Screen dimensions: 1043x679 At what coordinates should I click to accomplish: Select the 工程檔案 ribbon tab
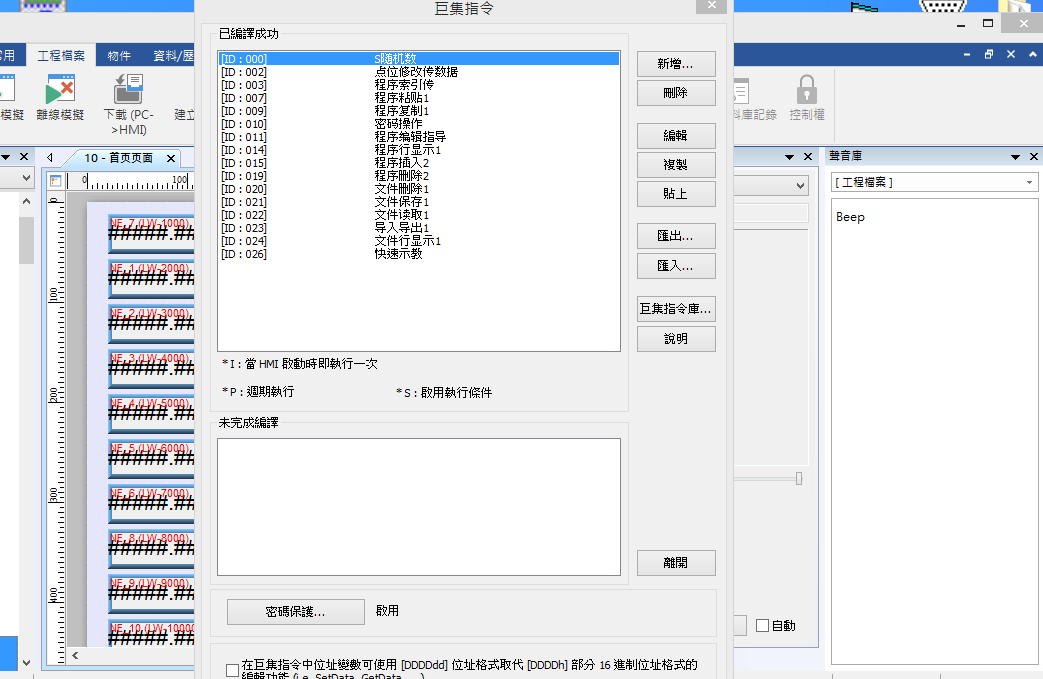[61, 56]
